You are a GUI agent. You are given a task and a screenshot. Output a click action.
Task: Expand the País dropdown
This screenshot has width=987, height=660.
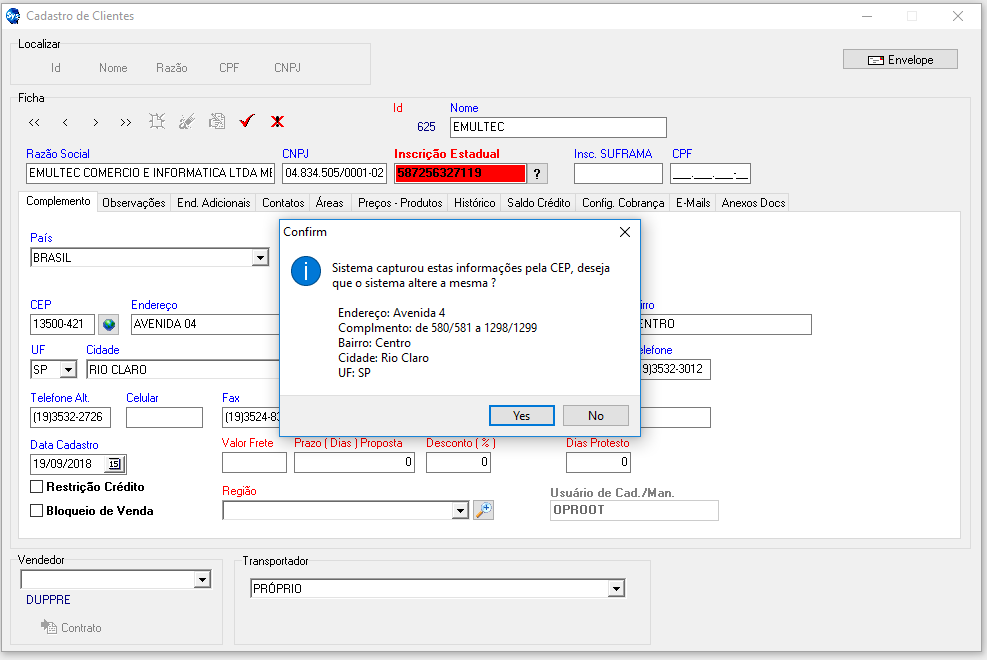click(260, 258)
